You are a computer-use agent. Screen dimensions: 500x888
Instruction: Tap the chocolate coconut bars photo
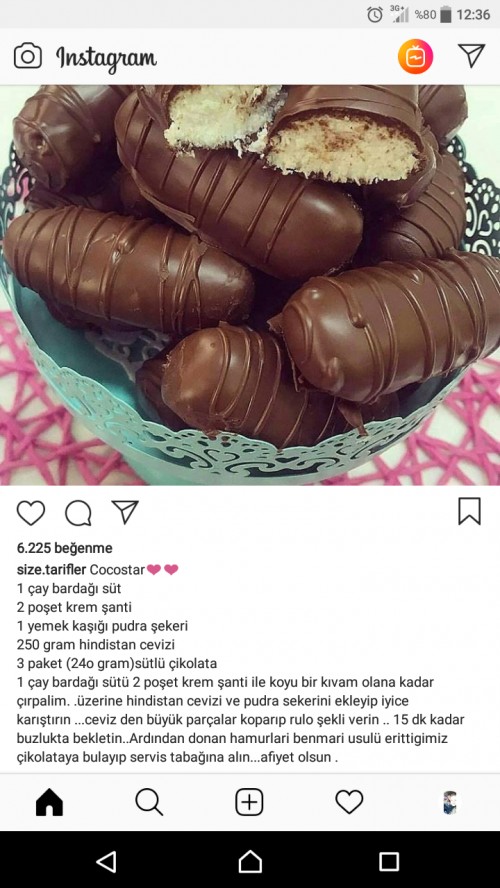(x=250, y=285)
